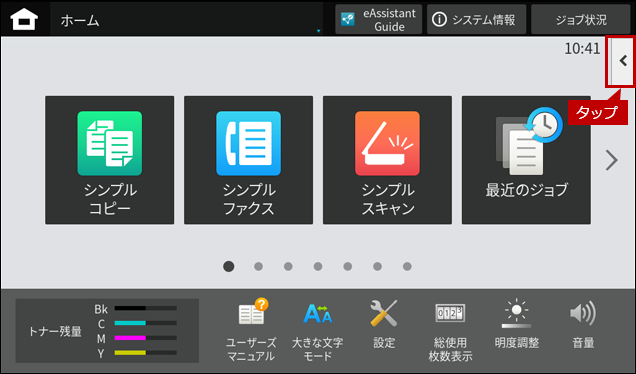Jump to second page indicator dot

(x=258, y=266)
